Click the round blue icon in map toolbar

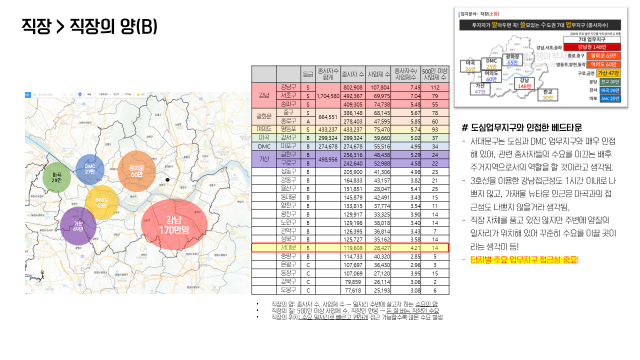(x=80, y=95)
